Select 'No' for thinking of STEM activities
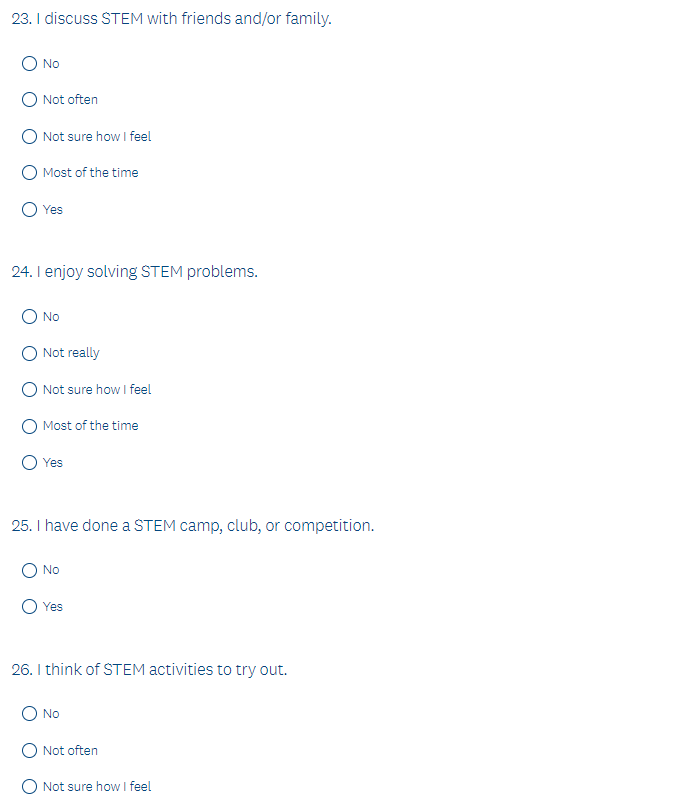The width and height of the screenshot is (691, 809). click(30, 714)
